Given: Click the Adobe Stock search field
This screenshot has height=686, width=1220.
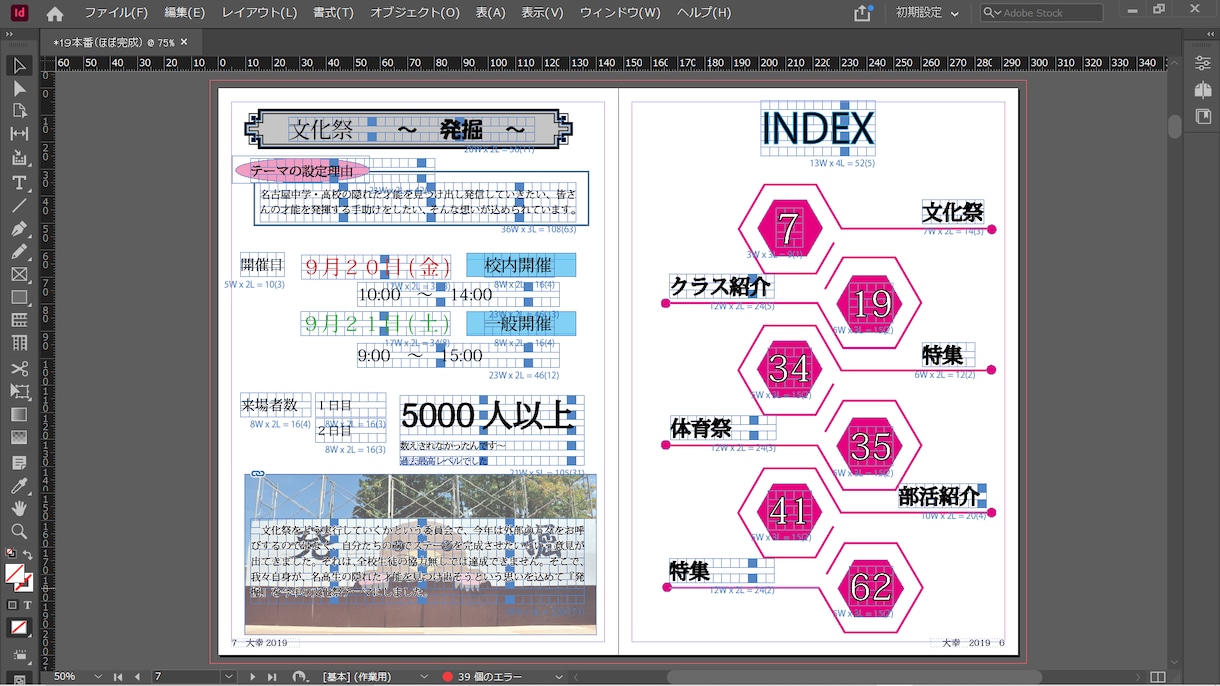Looking at the screenshot, I should click(1040, 13).
